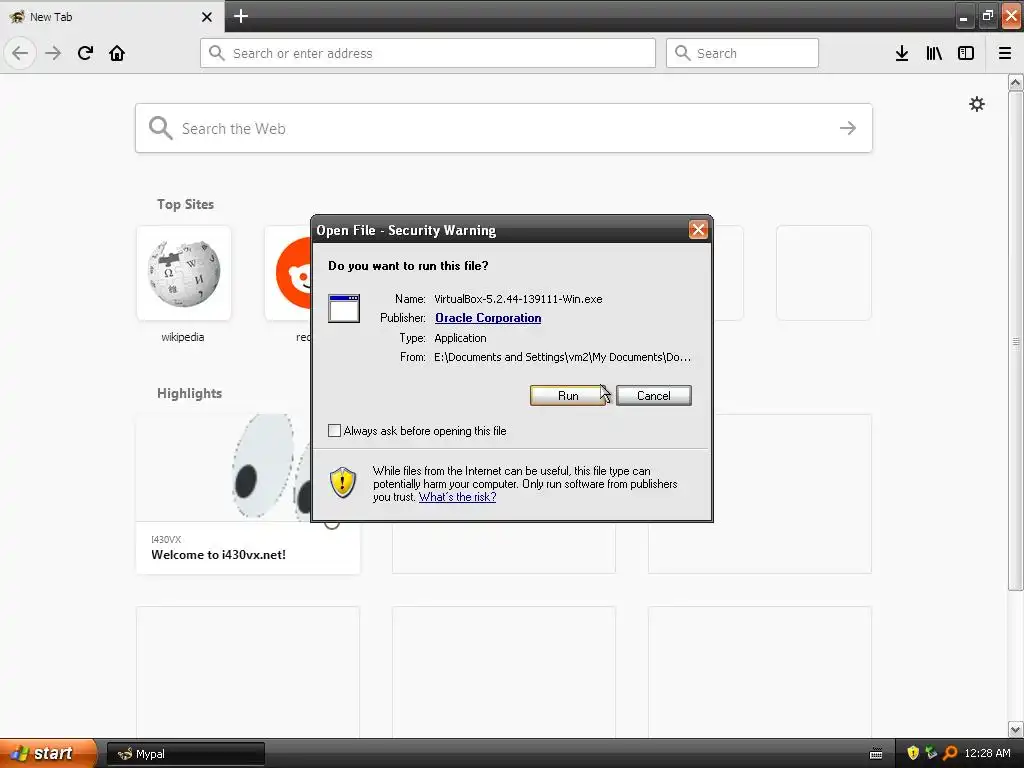Click the application file icon in dialog
This screenshot has height=768, width=1024.
(344, 308)
